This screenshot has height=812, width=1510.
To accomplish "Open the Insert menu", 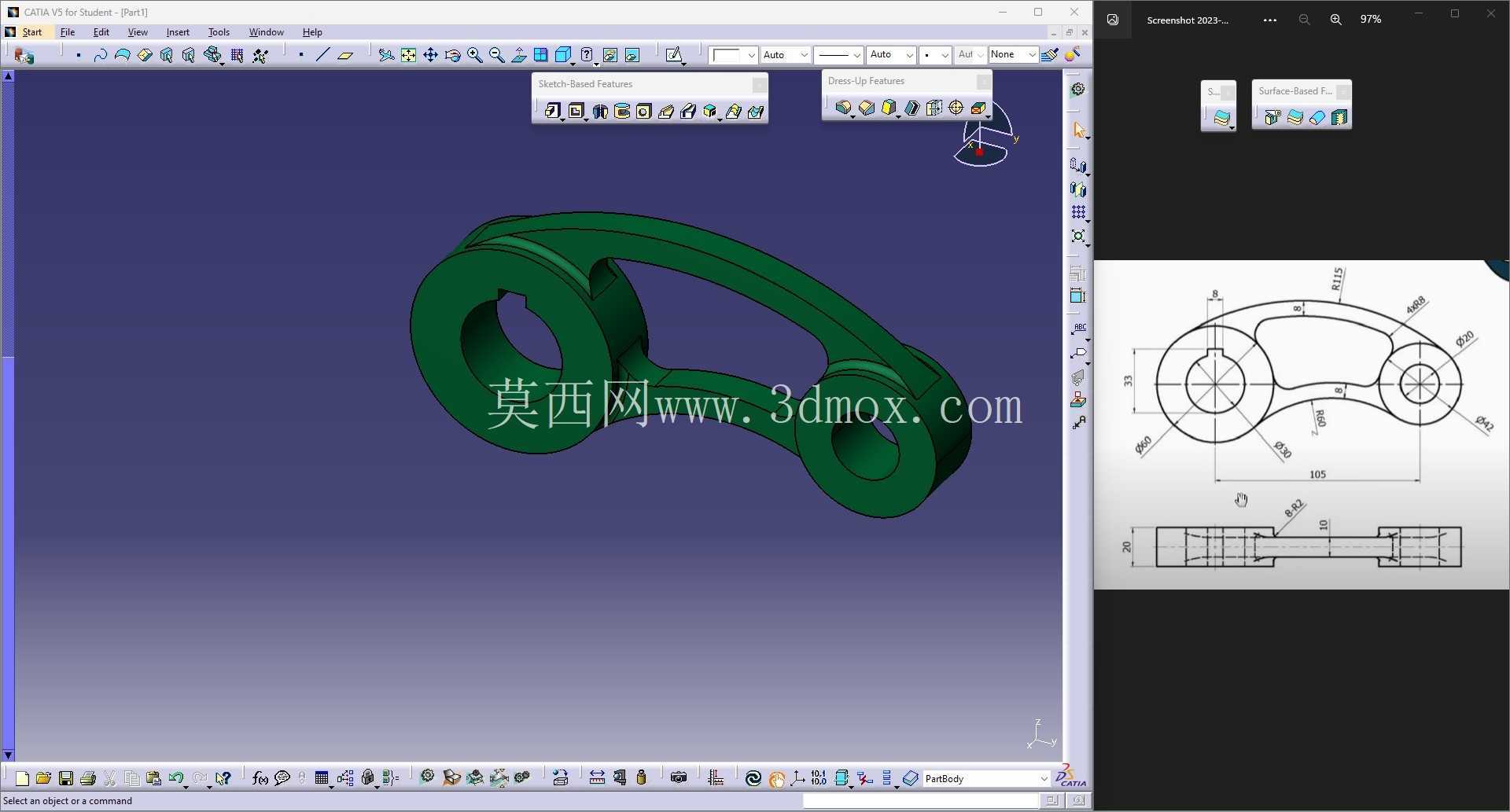I will point(178,32).
